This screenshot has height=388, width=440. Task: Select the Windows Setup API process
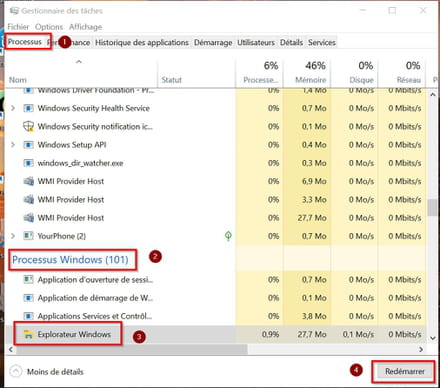pos(216,145)
